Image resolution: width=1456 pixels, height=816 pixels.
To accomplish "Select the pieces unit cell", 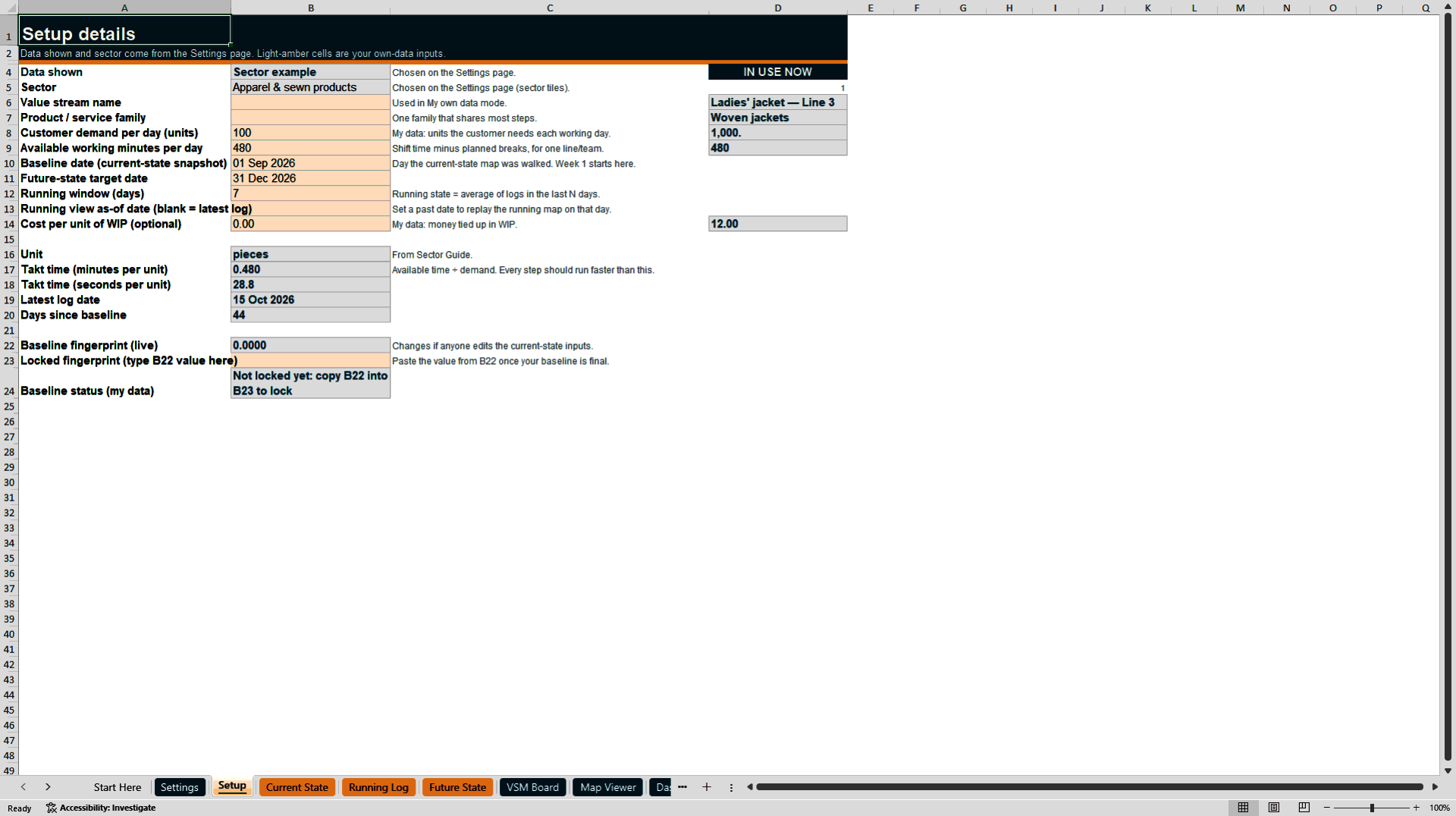I will click(x=310, y=254).
